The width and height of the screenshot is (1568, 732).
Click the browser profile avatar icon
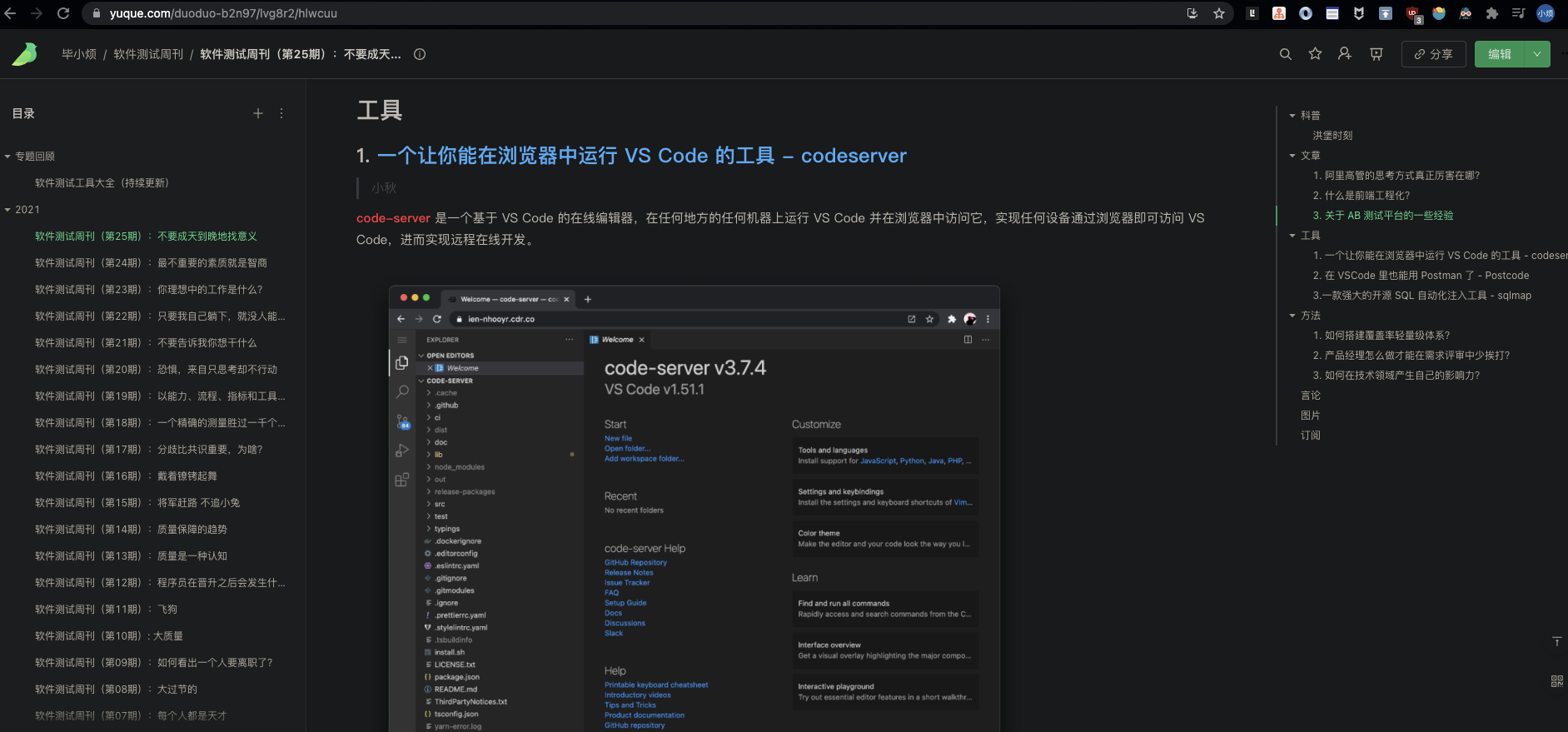(x=1546, y=13)
